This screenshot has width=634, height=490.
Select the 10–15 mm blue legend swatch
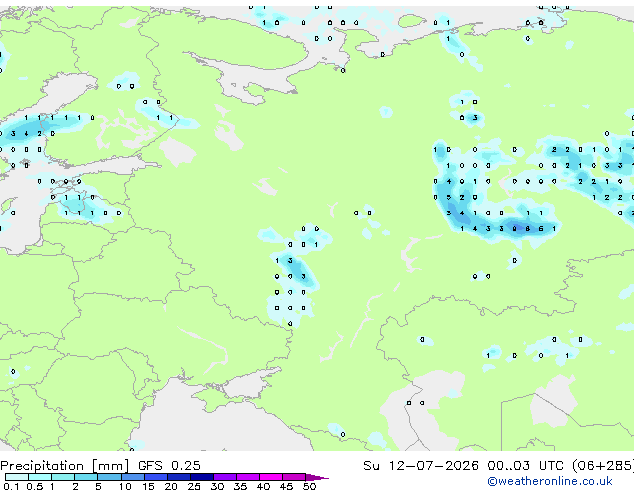point(132,477)
